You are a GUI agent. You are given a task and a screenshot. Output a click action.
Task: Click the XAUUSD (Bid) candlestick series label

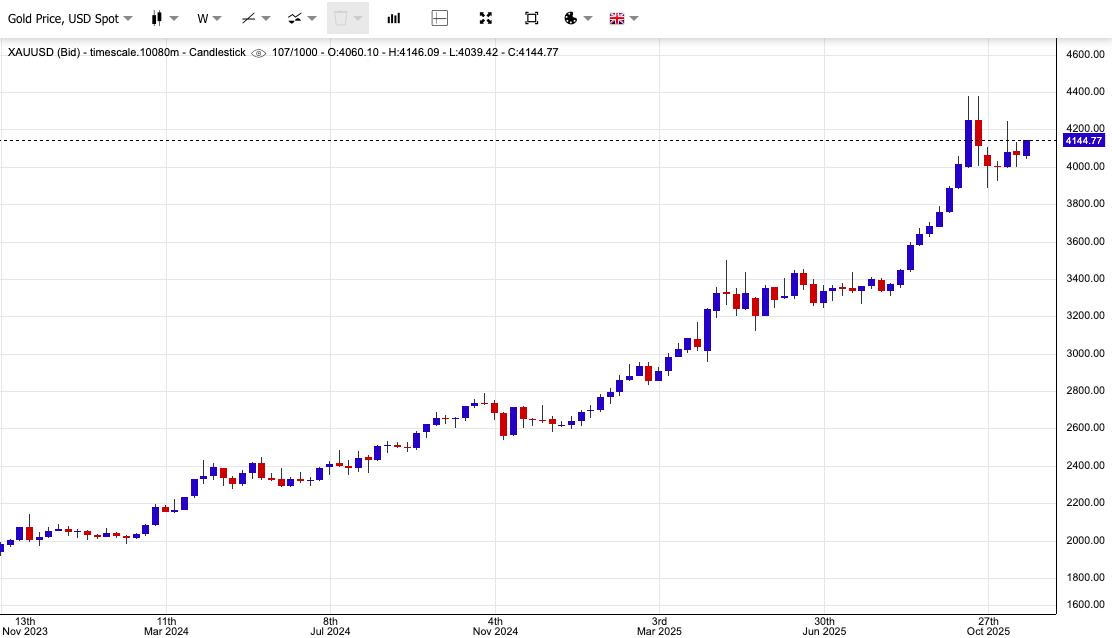[126, 52]
